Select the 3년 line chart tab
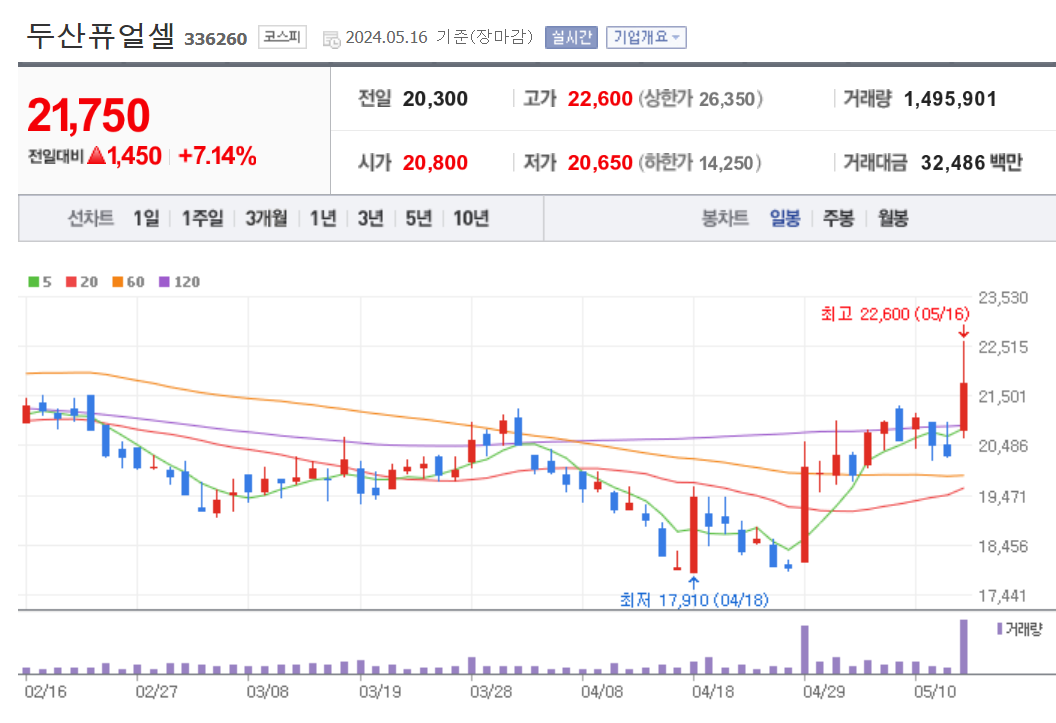Screen dimensions: 1056x723 click(370, 218)
